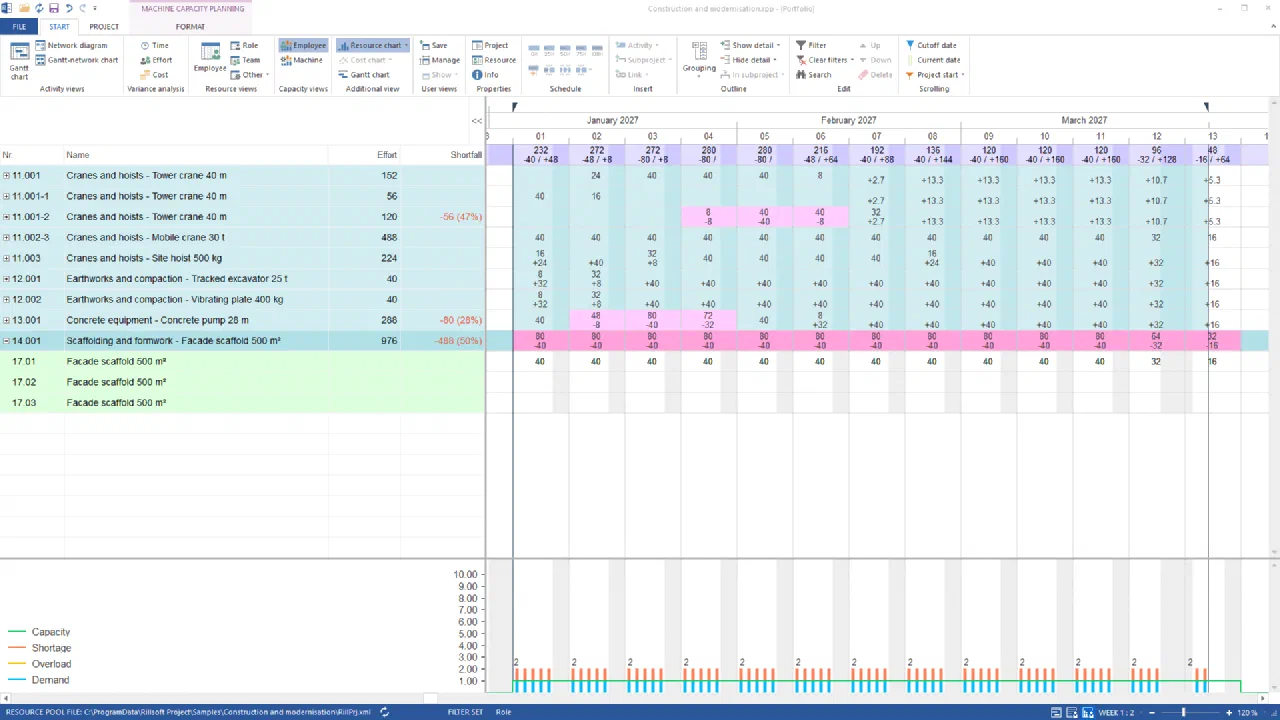The height and width of the screenshot is (720, 1280).
Task: Open the Team resource view
Action: click(245, 60)
